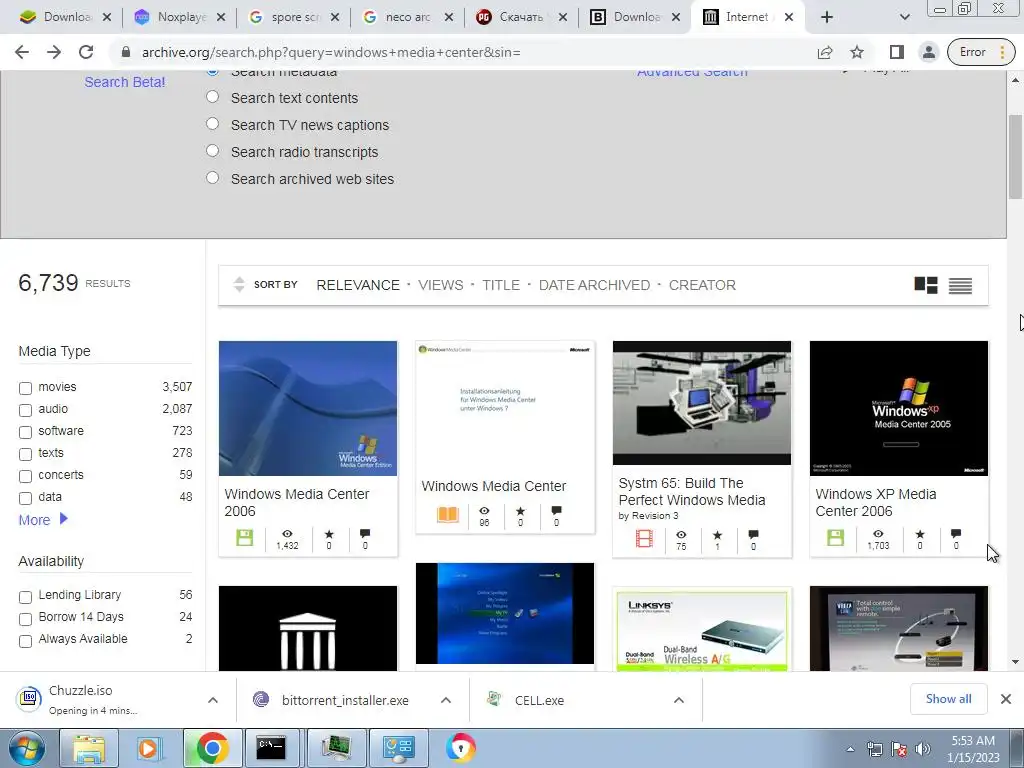Click views eye icon showing 1,703
The width and height of the screenshot is (1024, 768).
point(878,534)
